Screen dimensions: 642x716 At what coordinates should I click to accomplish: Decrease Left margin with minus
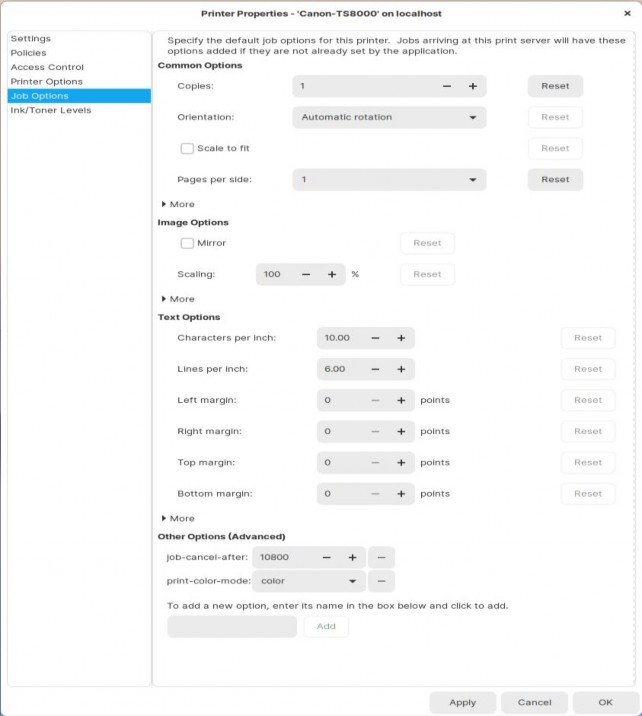(x=375, y=400)
